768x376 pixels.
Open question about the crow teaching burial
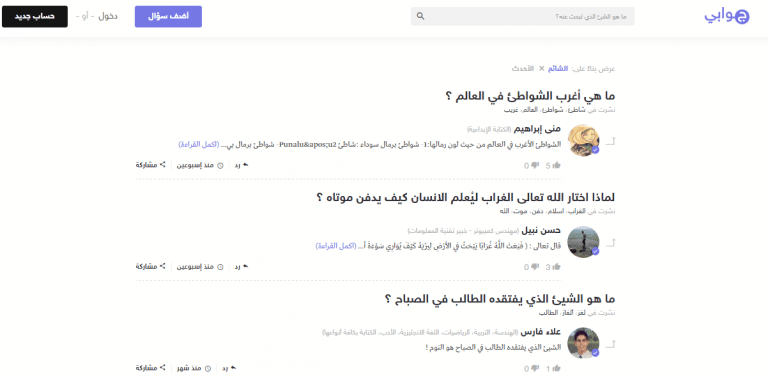pos(465,198)
